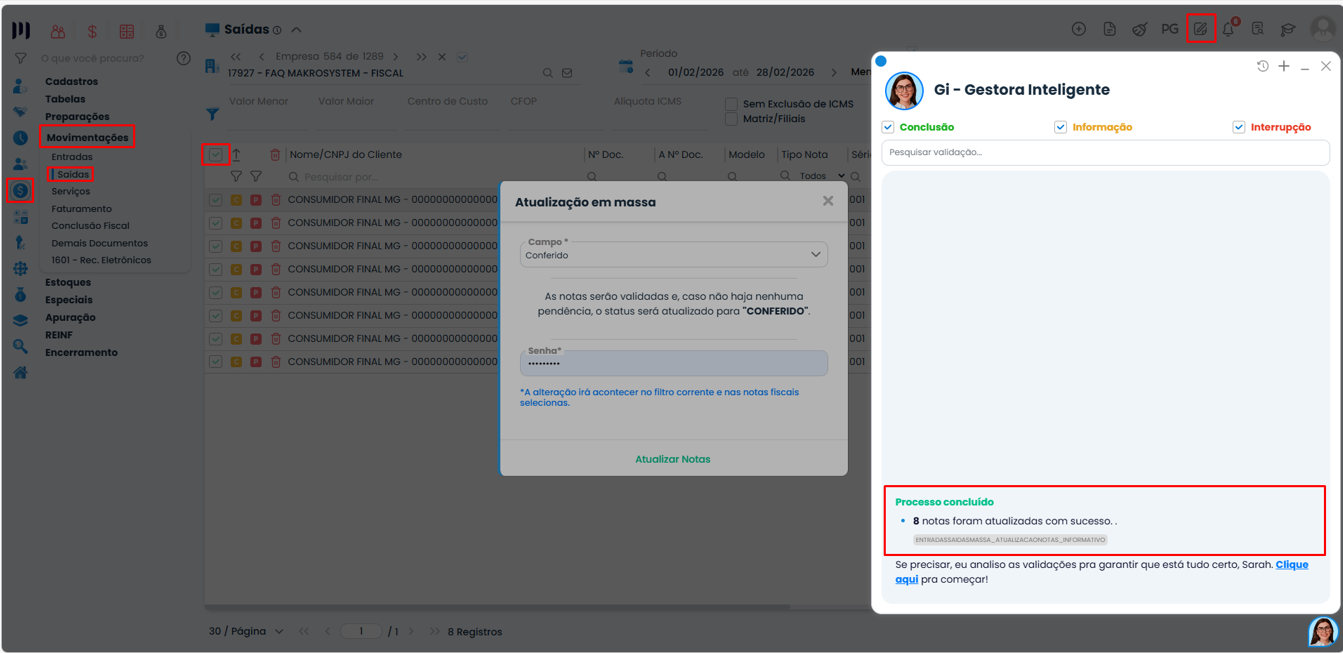1343x653 pixels.
Task: Select Conclusão Fiscal submenu item
Action: coord(90,226)
